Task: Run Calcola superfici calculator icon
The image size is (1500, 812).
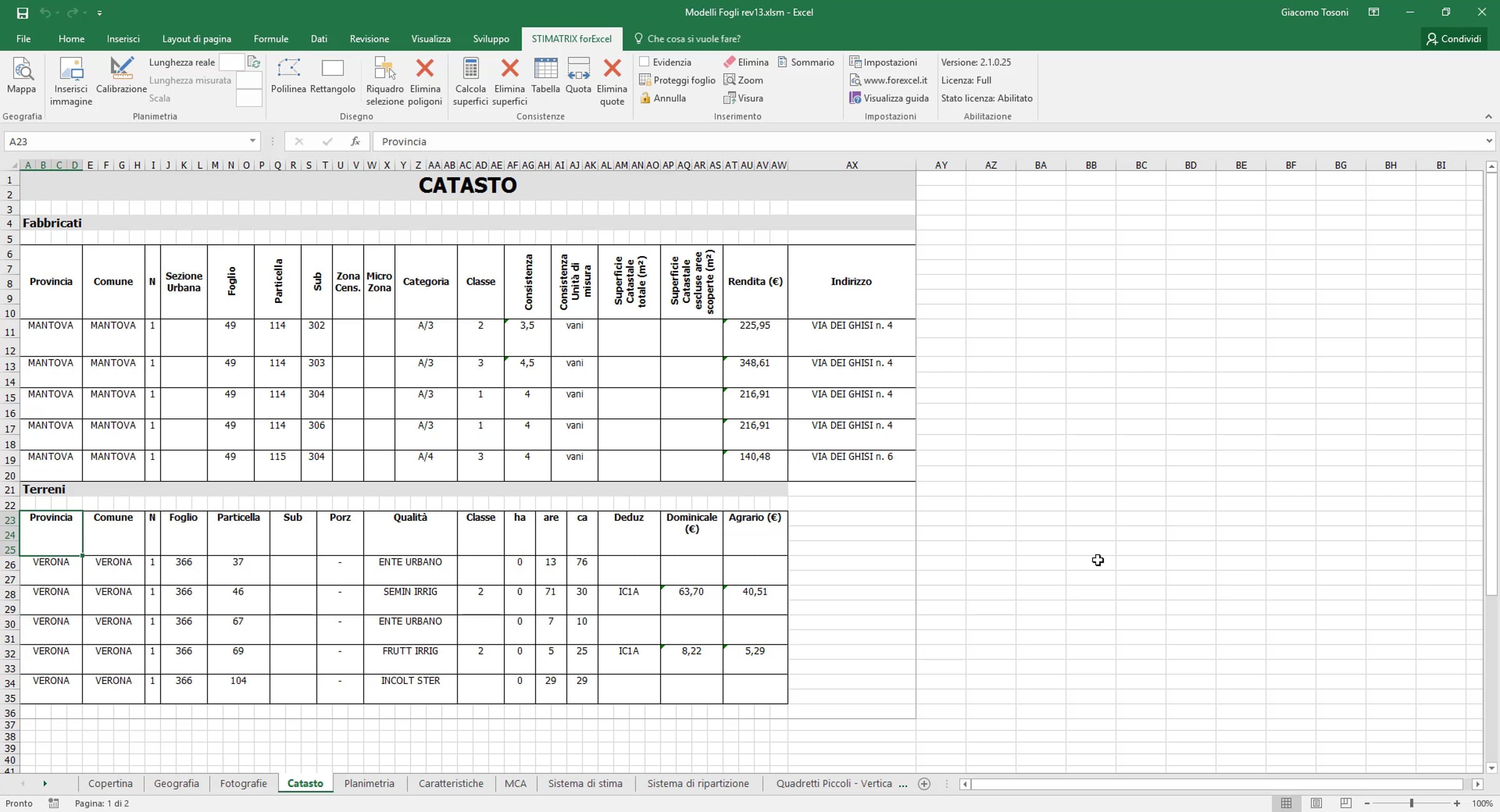Action: click(471, 68)
